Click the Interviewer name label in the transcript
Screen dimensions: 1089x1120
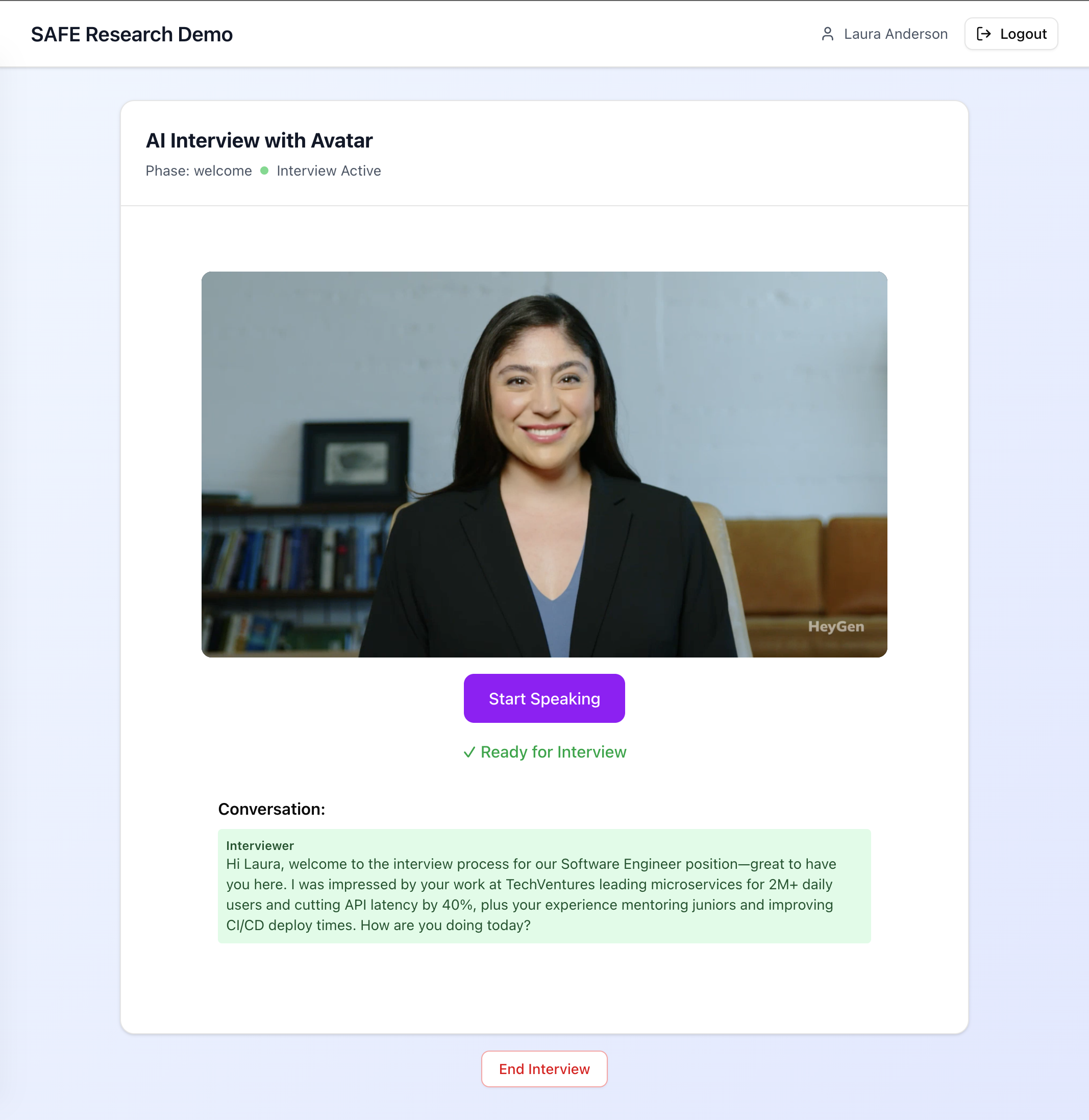(x=260, y=845)
